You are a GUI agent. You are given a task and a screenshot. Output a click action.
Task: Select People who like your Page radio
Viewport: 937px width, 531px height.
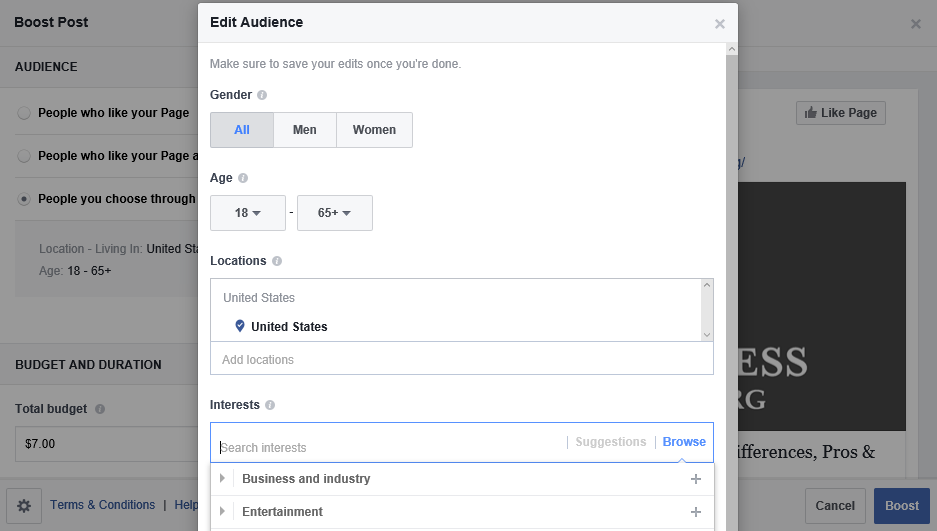(x=24, y=113)
